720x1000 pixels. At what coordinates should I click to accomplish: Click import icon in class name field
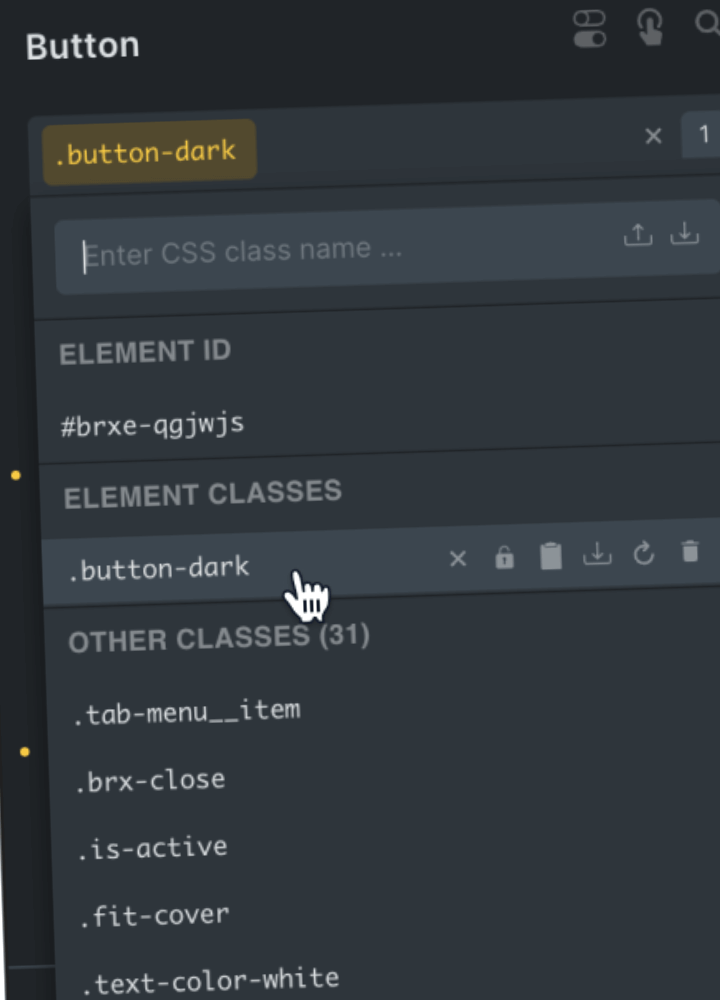(x=684, y=234)
